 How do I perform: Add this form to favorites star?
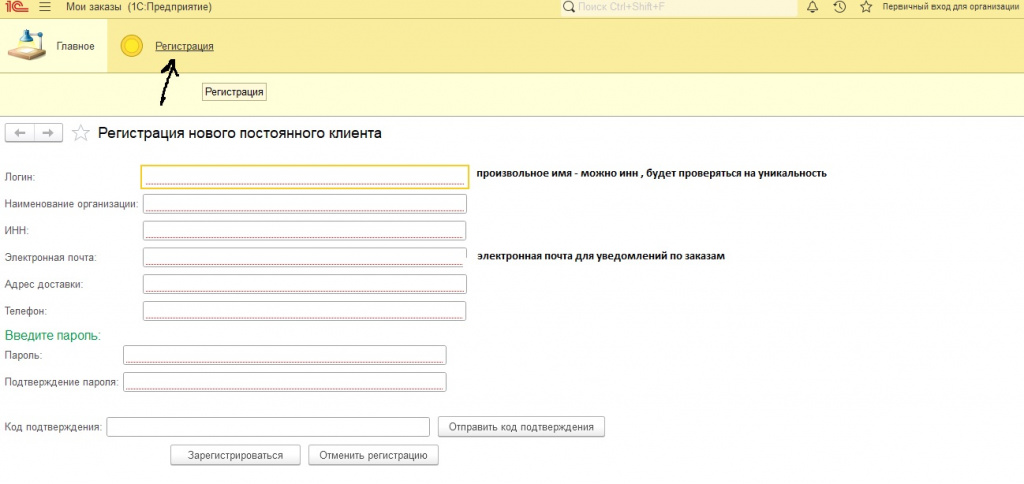click(81, 133)
